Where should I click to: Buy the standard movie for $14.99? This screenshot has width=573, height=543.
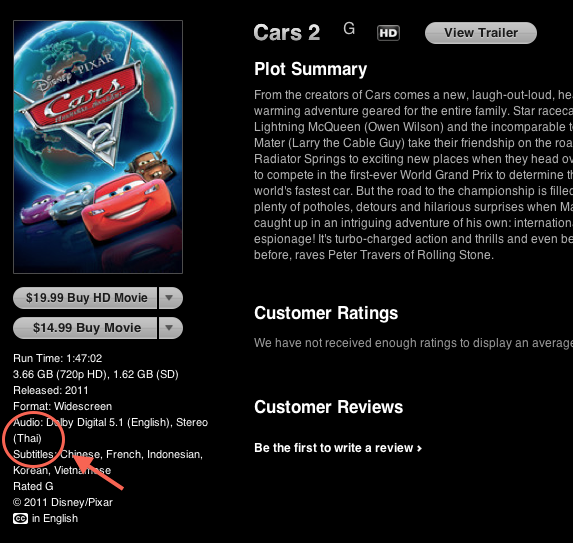coord(85,328)
